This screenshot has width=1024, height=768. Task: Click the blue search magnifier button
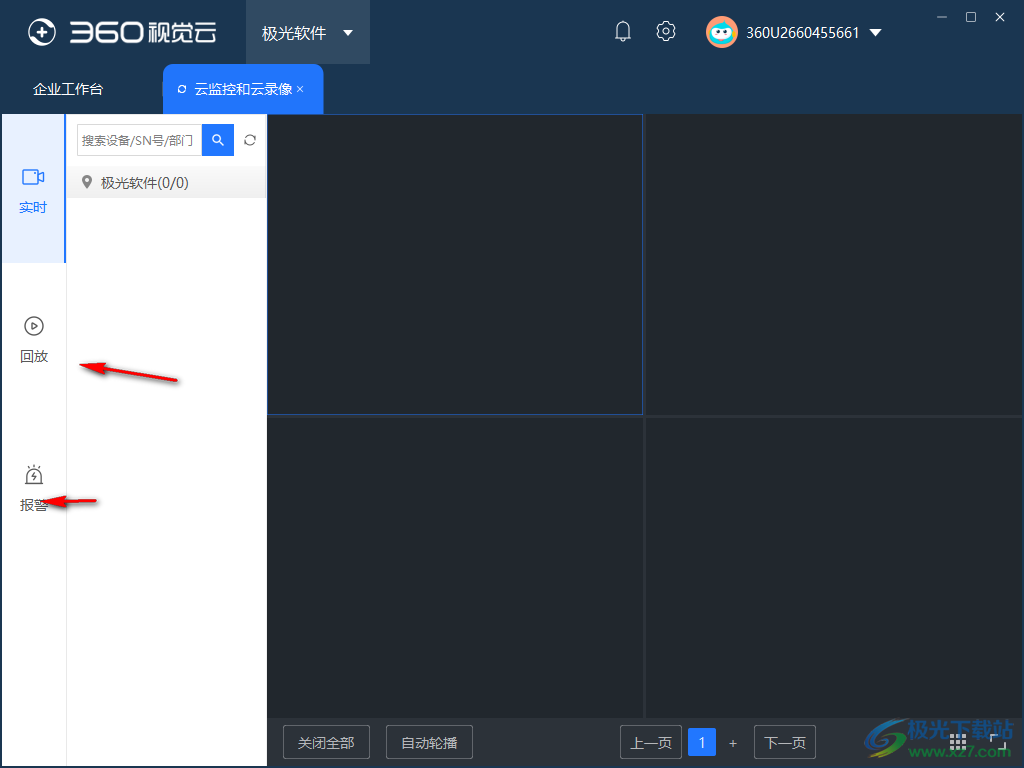(218, 140)
